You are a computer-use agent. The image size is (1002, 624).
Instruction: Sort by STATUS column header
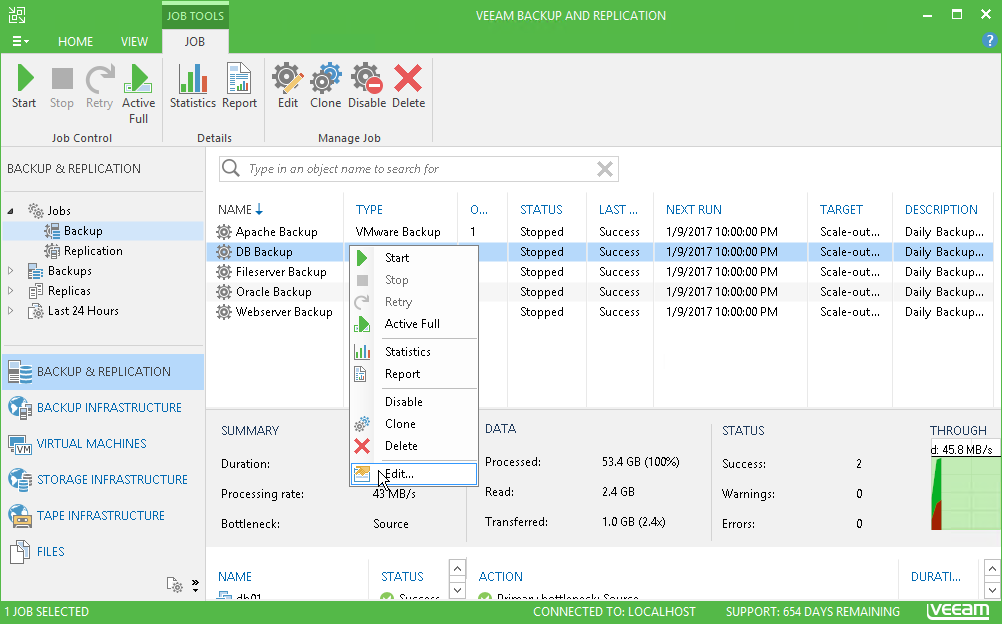[x=541, y=210]
